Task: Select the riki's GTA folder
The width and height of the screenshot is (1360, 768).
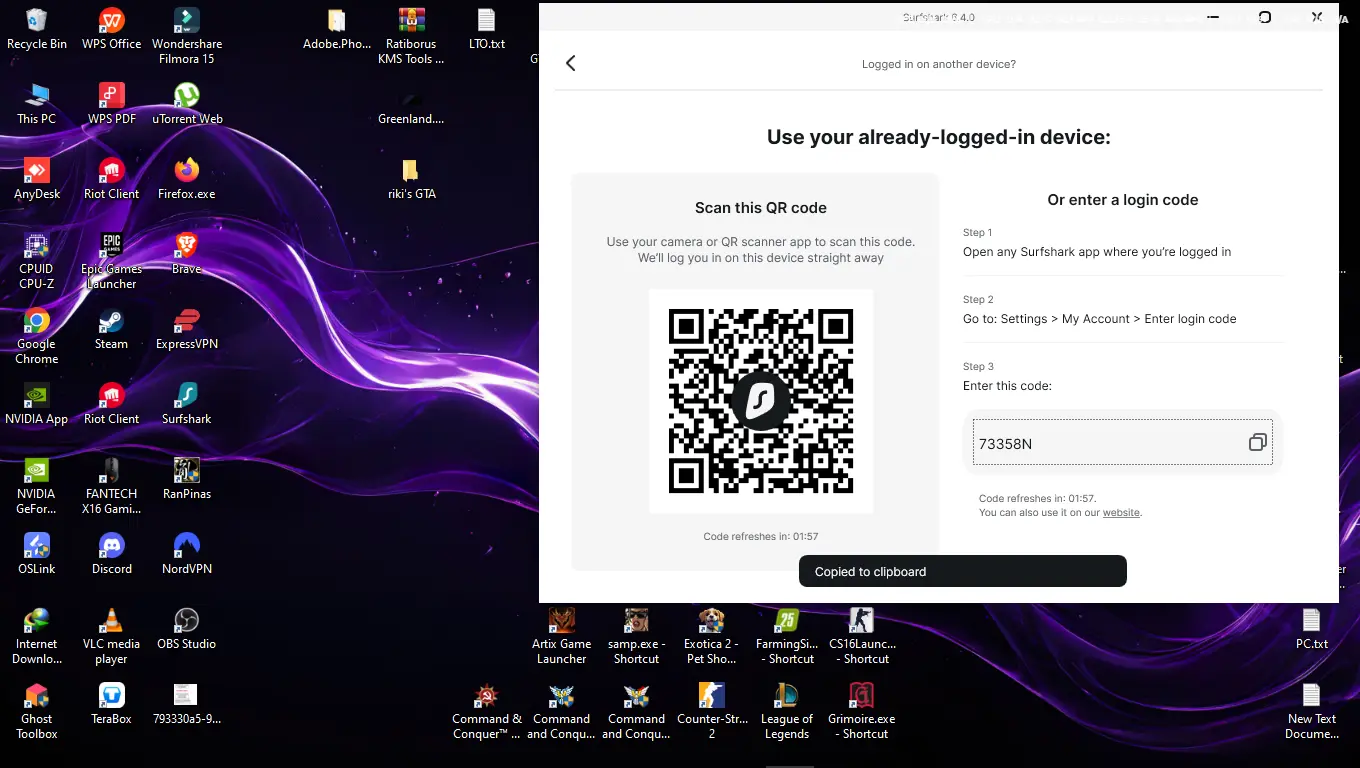Action: [411, 179]
